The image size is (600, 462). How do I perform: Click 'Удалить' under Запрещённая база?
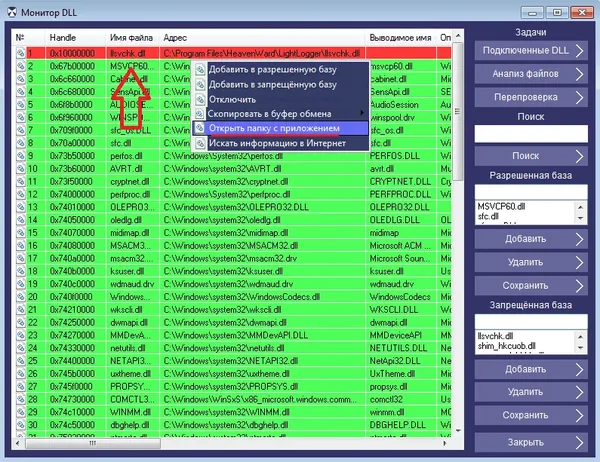click(x=531, y=392)
